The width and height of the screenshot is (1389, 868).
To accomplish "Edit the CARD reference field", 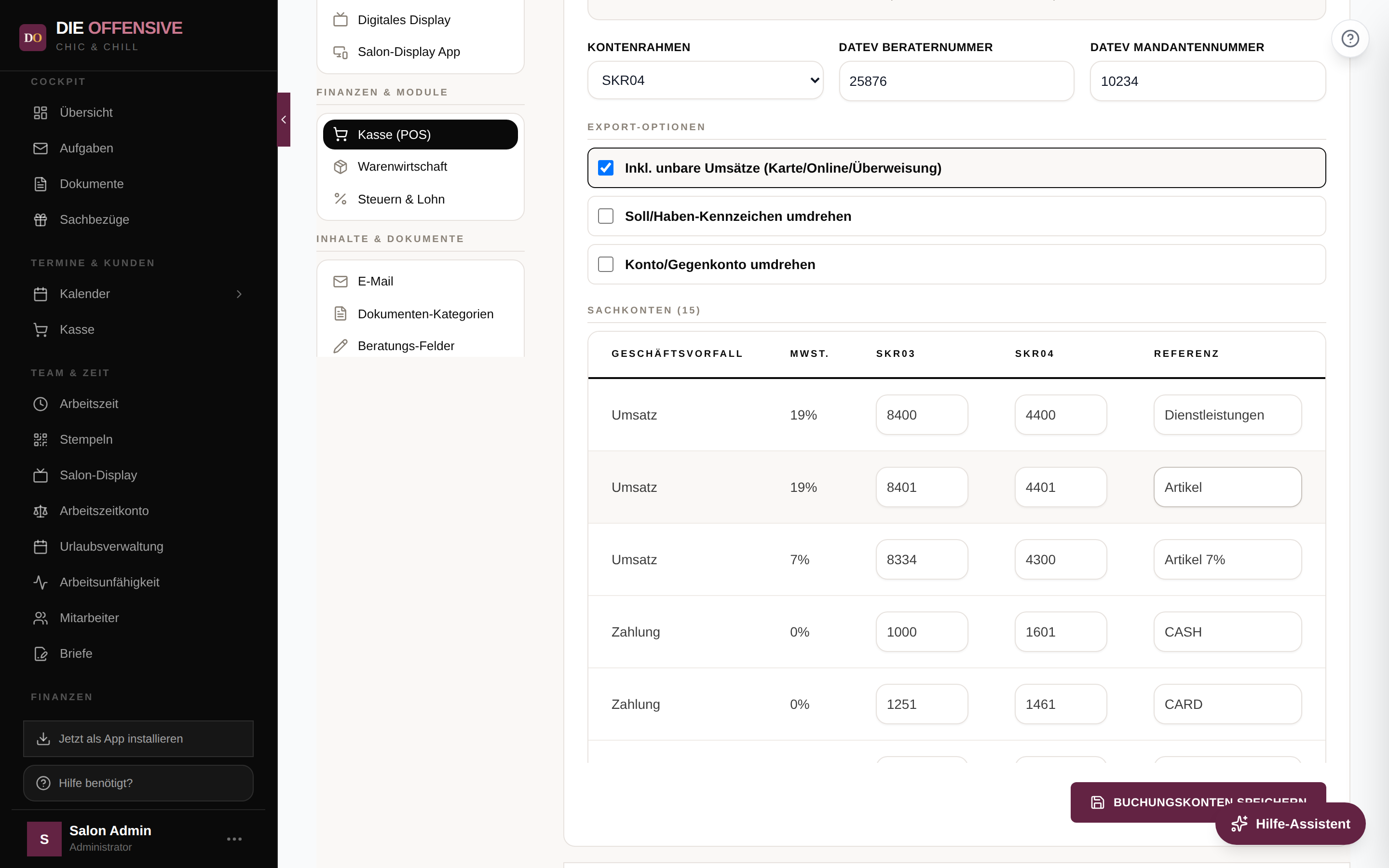I will point(1228,704).
